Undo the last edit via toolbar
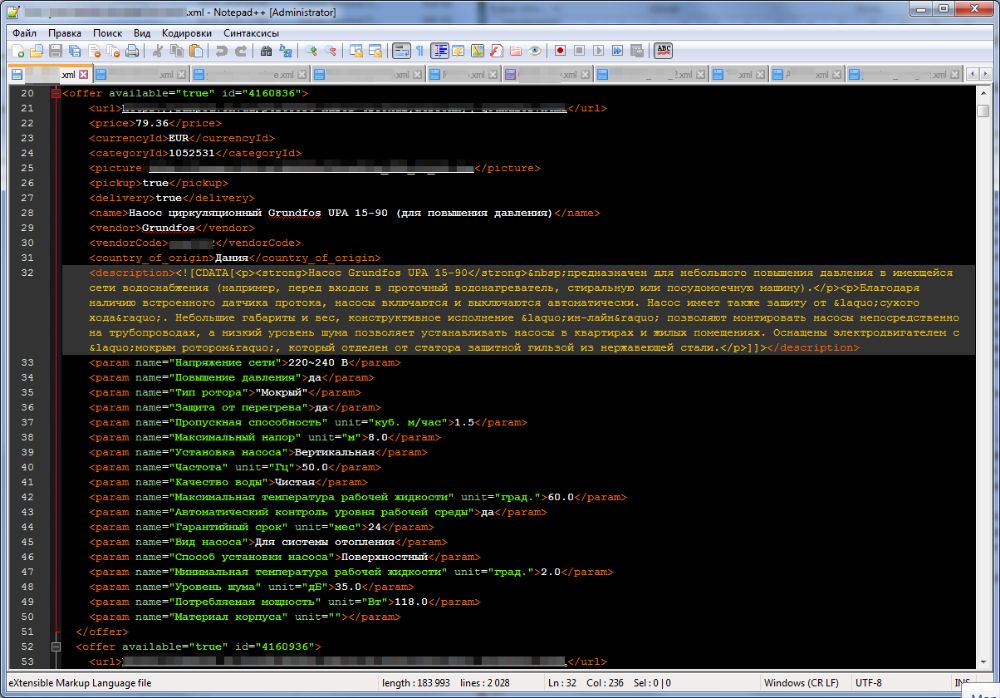Screen dimensions: 1000x698 tap(221, 50)
